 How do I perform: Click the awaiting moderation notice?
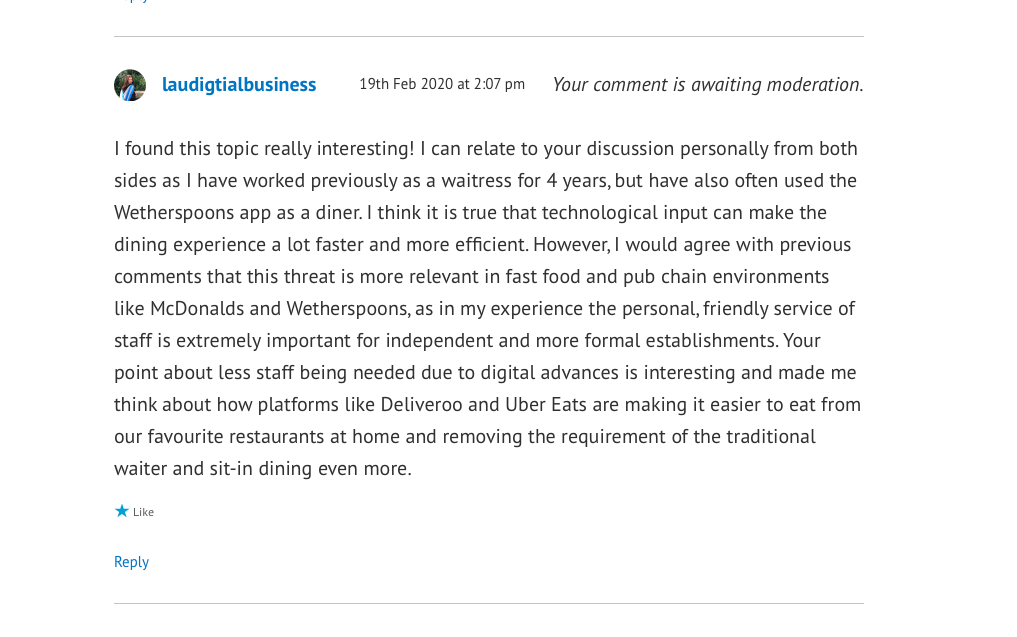(707, 85)
